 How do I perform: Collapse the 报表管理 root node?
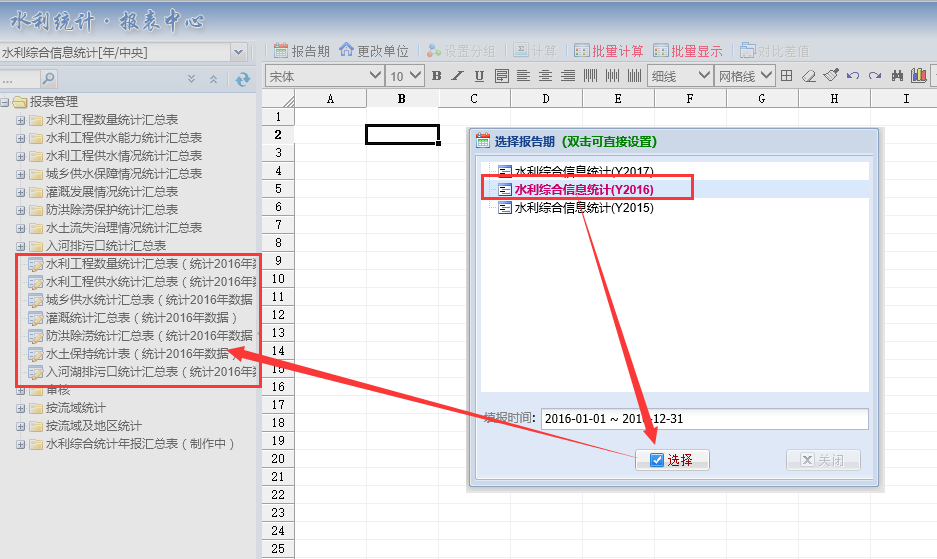(x=5, y=102)
